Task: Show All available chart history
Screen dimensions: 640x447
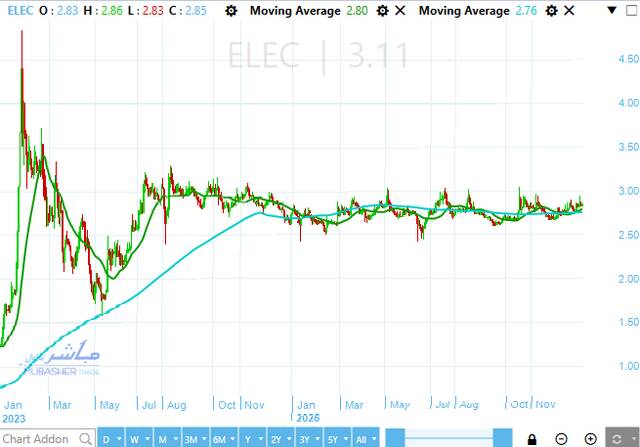Action: click(366, 438)
